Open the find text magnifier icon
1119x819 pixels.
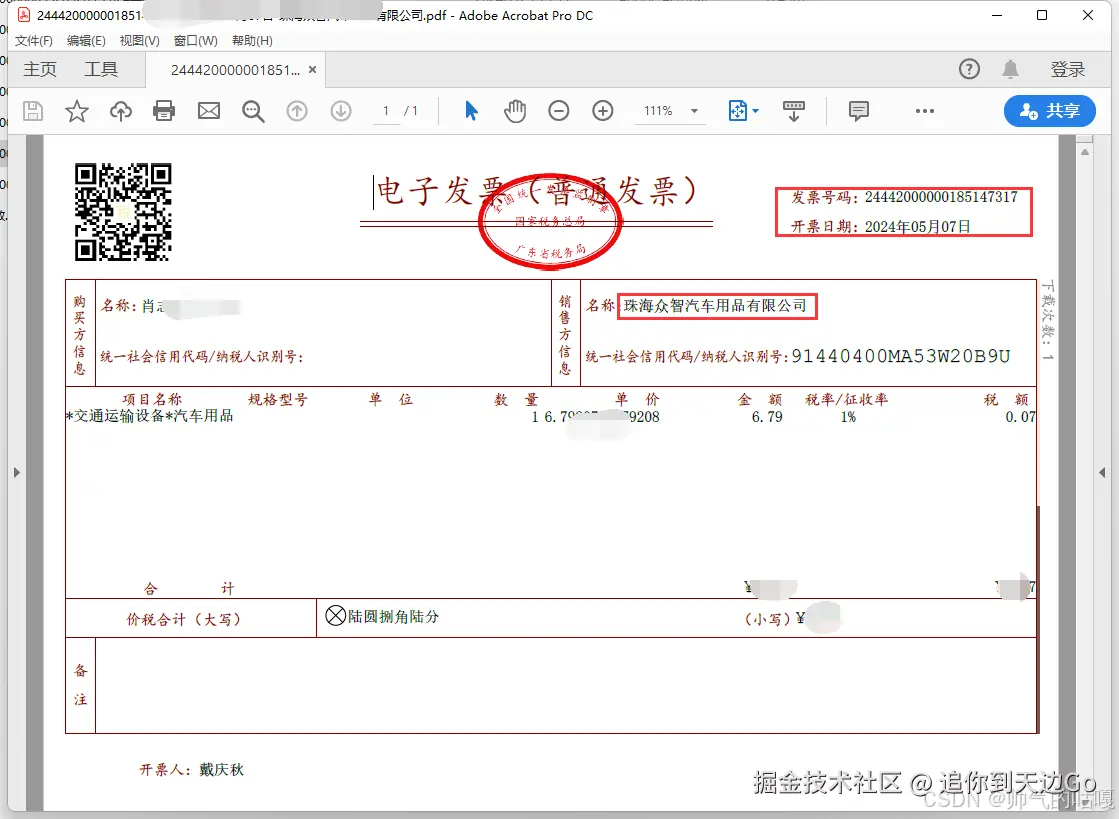253,111
